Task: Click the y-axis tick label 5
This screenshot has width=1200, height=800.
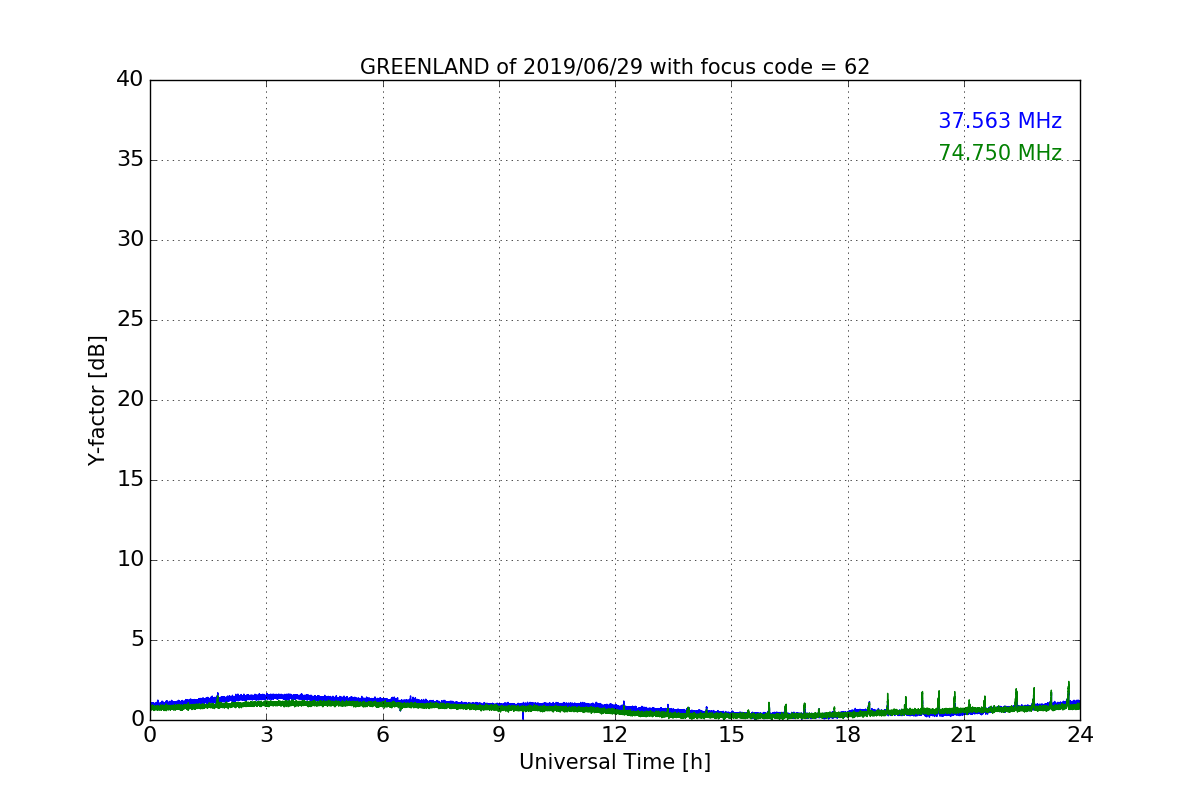Action: (x=137, y=640)
